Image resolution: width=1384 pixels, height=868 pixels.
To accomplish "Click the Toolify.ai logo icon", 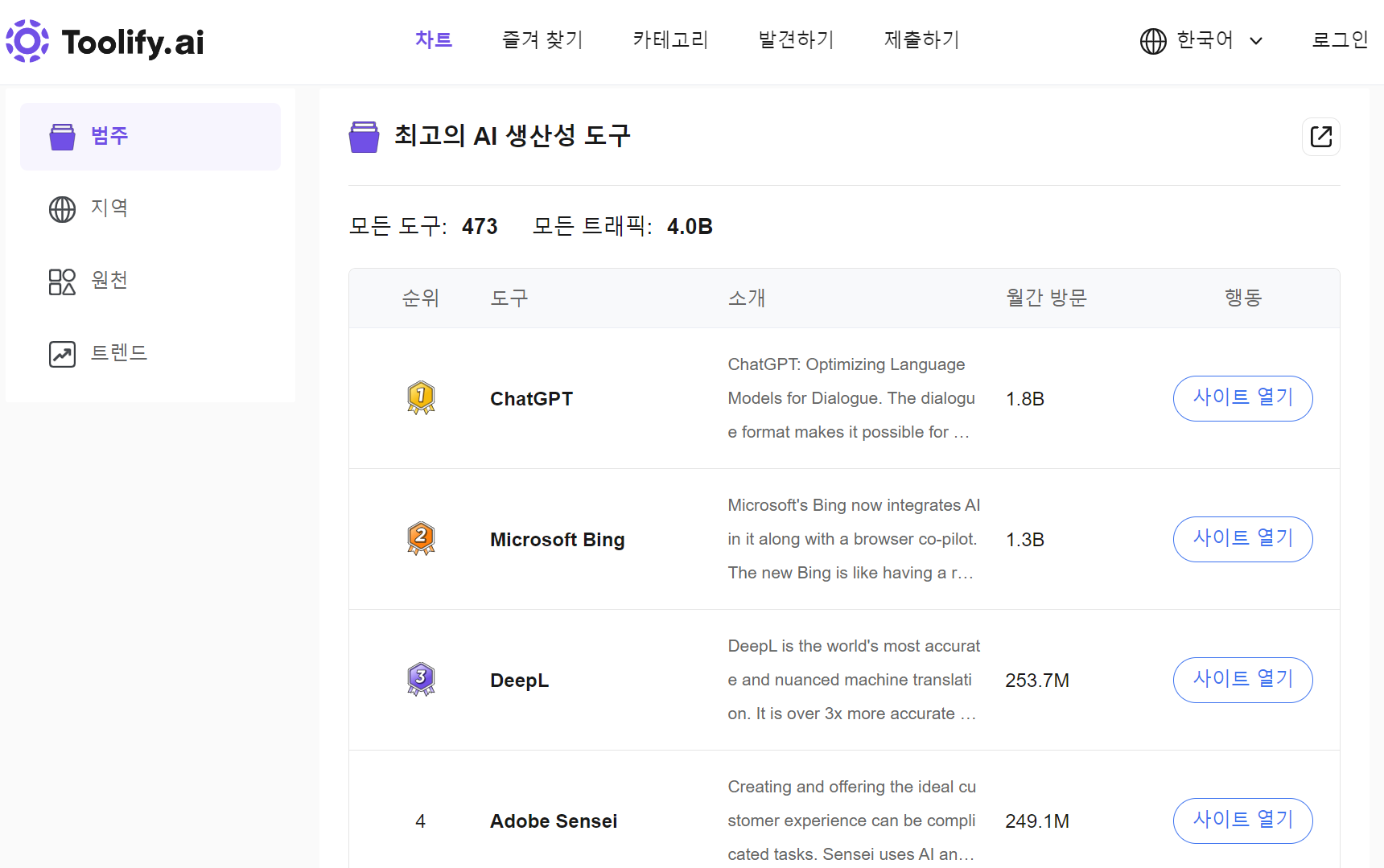I will click(27, 41).
